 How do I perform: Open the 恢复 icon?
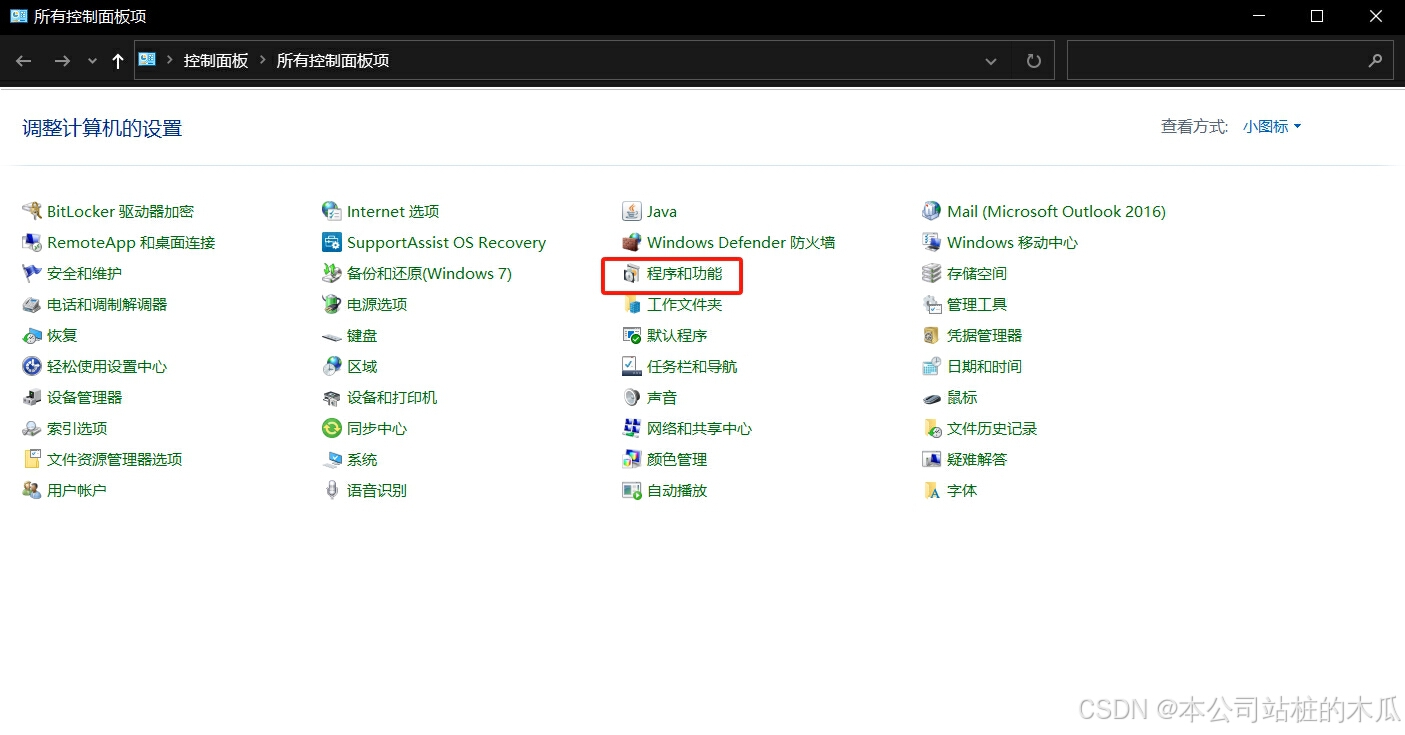tap(31, 335)
